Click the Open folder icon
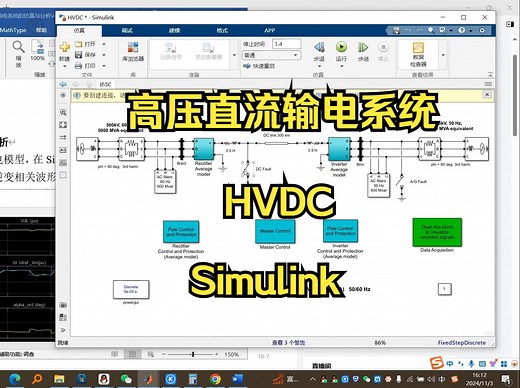The height and width of the screenshot is (388, 520). (x=78, y=44)
